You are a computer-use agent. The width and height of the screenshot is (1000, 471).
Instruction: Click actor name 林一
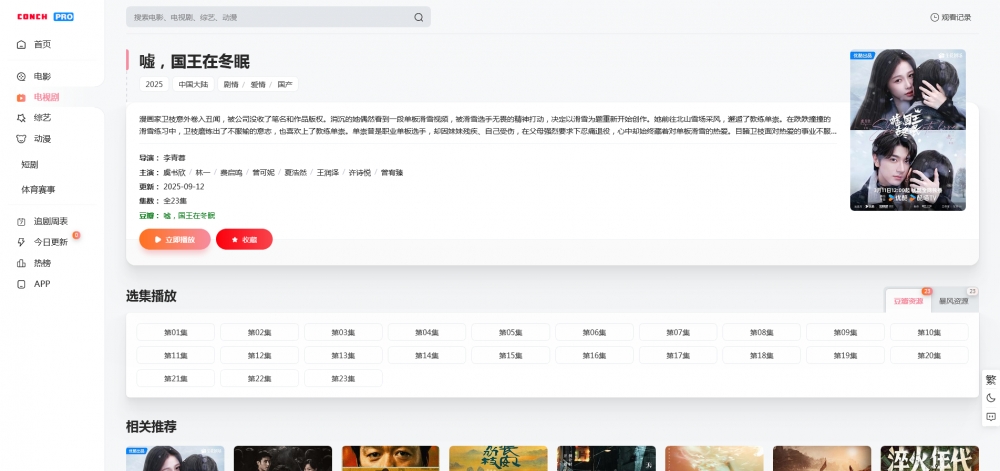click(203, 173)
